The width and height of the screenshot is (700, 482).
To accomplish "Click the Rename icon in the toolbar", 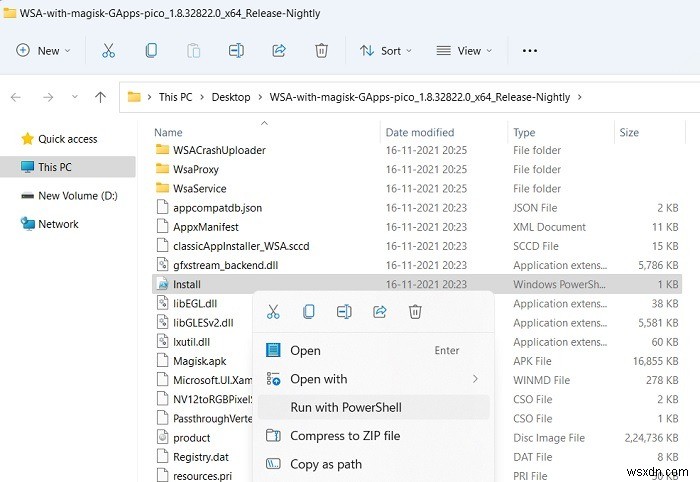I will pyautogui.click(x=236, y=50).
